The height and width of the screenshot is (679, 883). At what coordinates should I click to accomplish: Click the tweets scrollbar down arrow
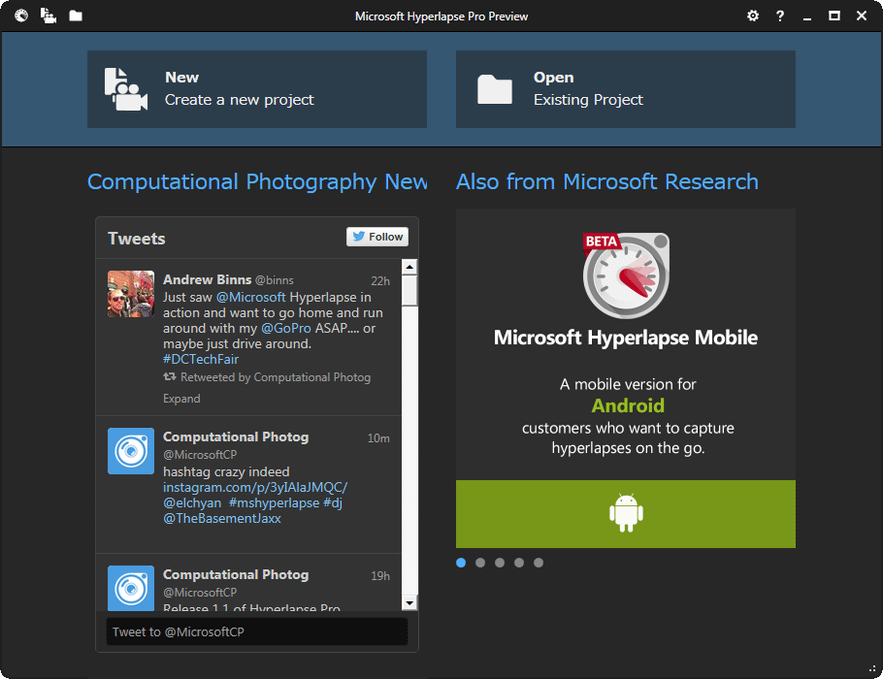[409, 603]
